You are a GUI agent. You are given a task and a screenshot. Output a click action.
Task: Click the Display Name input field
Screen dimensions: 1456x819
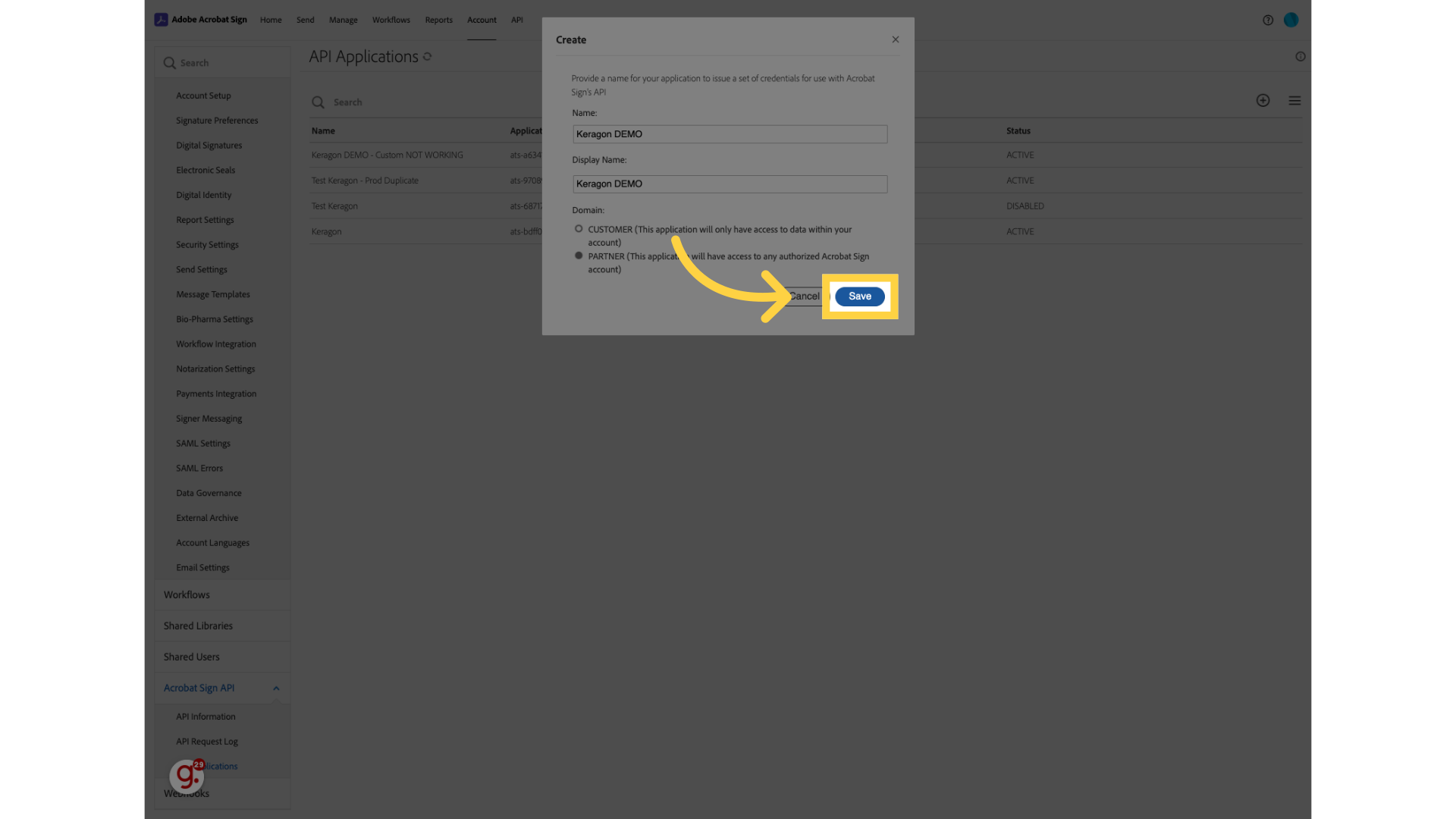pos(730,184)
